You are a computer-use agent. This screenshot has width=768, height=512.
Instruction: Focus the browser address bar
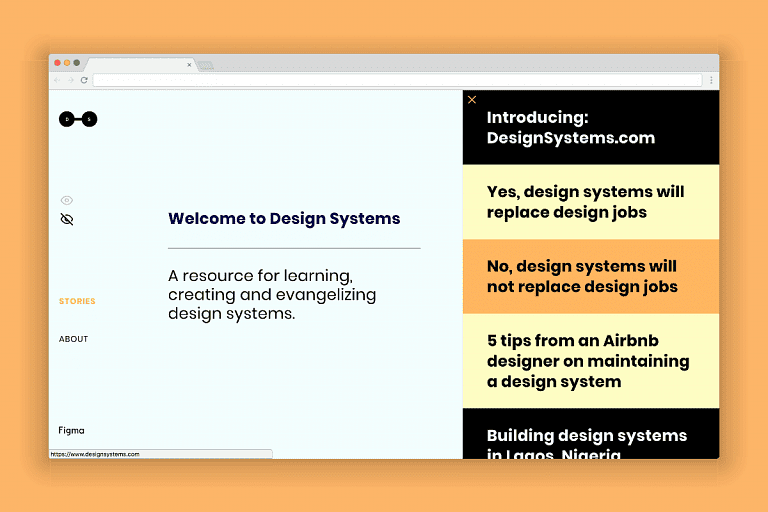(397, 80)
